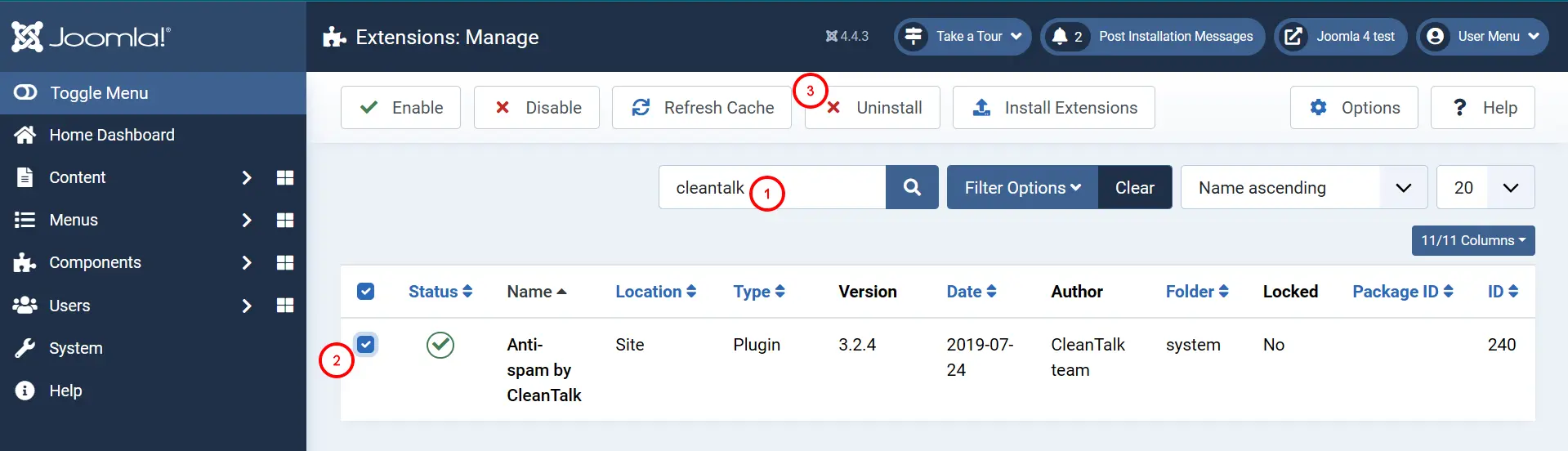Open the Options gear button
Viewport: 1568px width, 451px height.
(x=1354, y=107)
